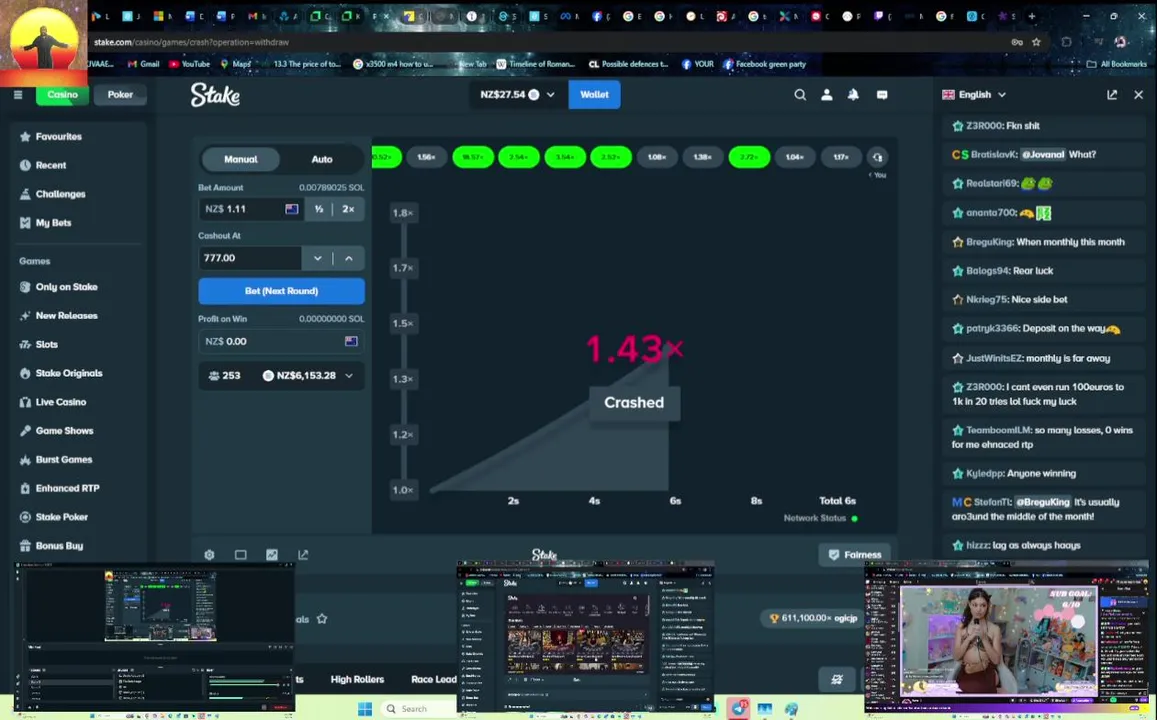Click the 1.08× crash history pill
This screenshot has height=720, width=1157.
pos(657,157)
